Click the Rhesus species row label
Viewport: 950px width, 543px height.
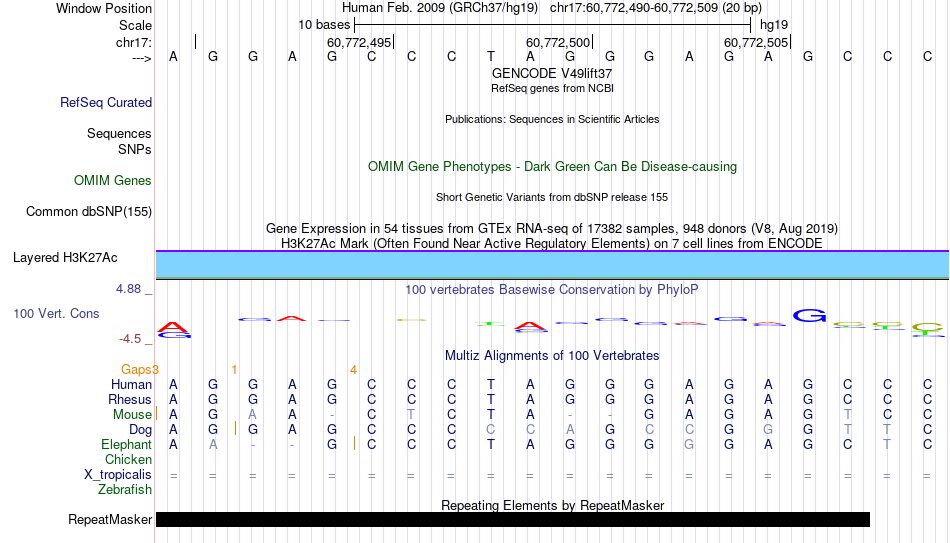pos(130,400)
